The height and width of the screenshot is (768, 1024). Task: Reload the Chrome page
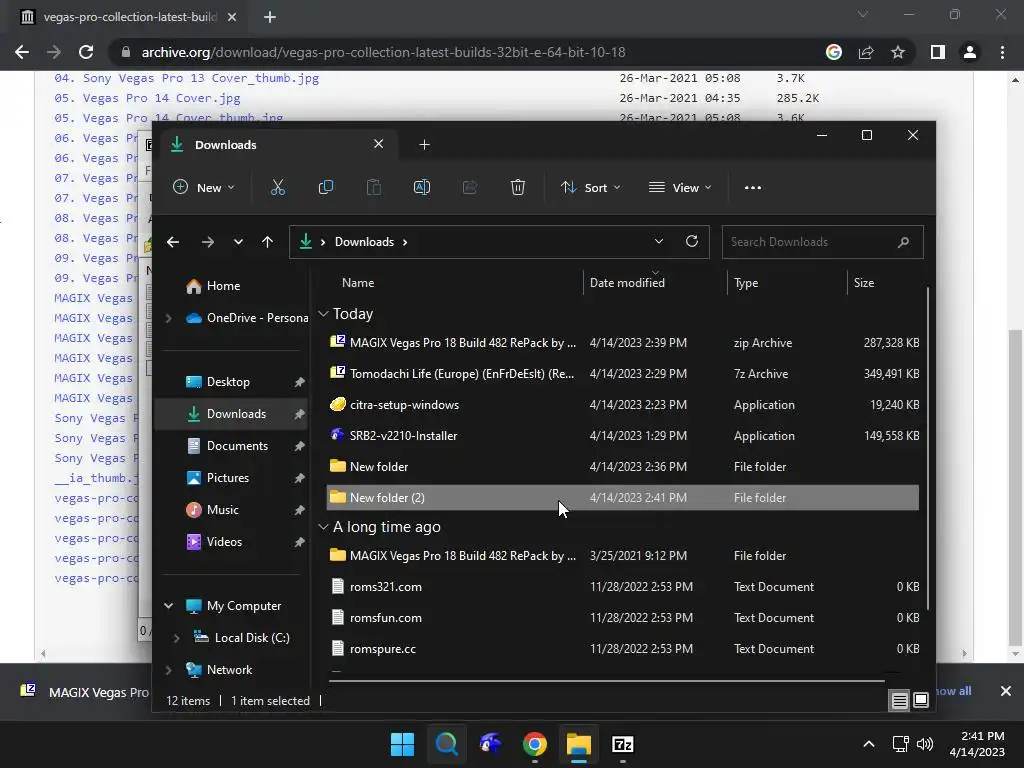click(86, 52)
